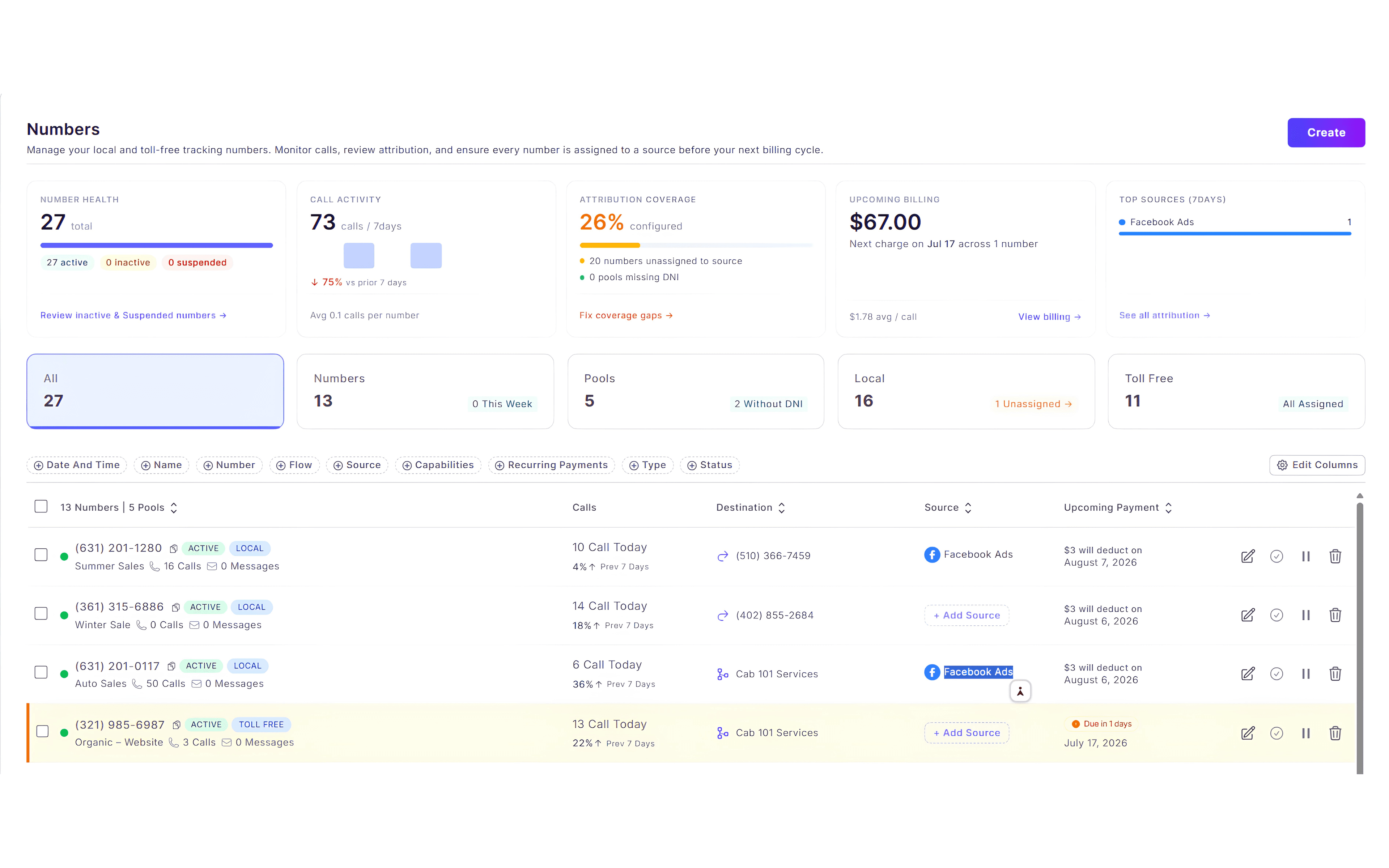The width and height of the screenshot is (1389, 868).
Task: Pause the (631) 201-1280 number
Action: point(1306,556)
